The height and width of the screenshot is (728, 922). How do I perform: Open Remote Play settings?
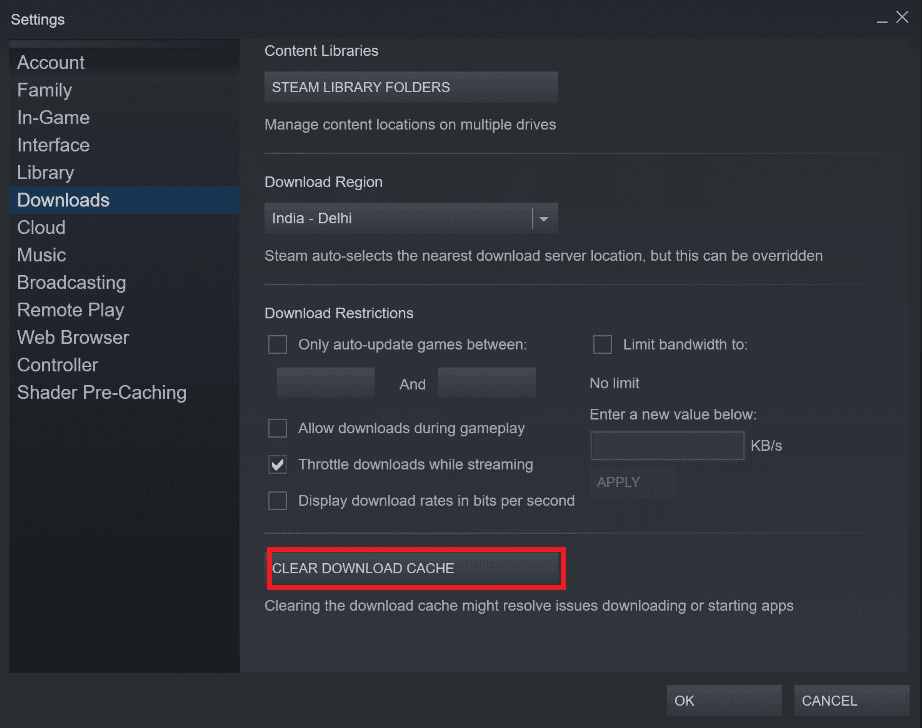70,310
